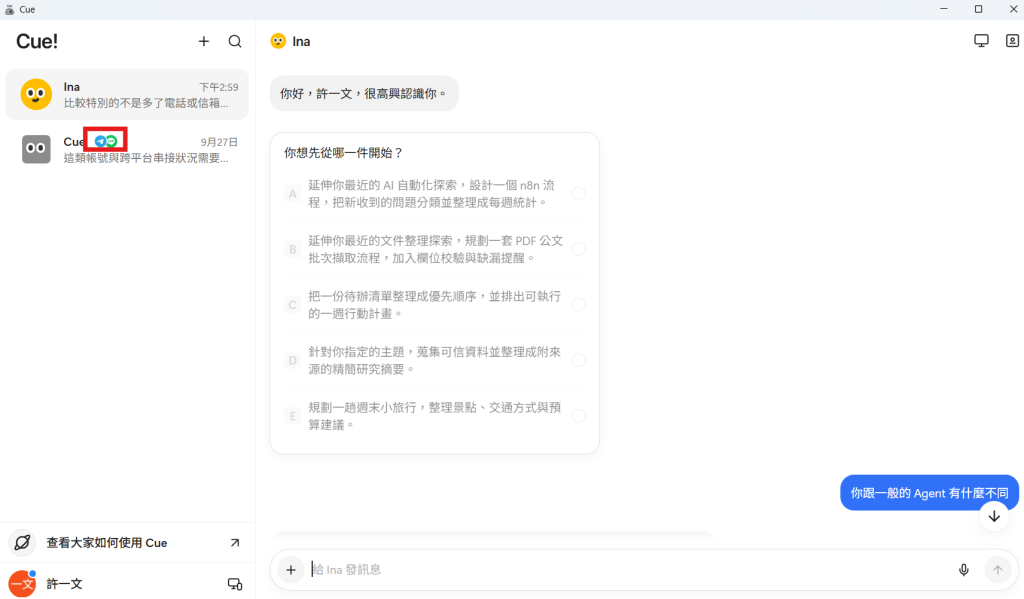Select option B about PDF 公文 extraction

click(435, 250)
